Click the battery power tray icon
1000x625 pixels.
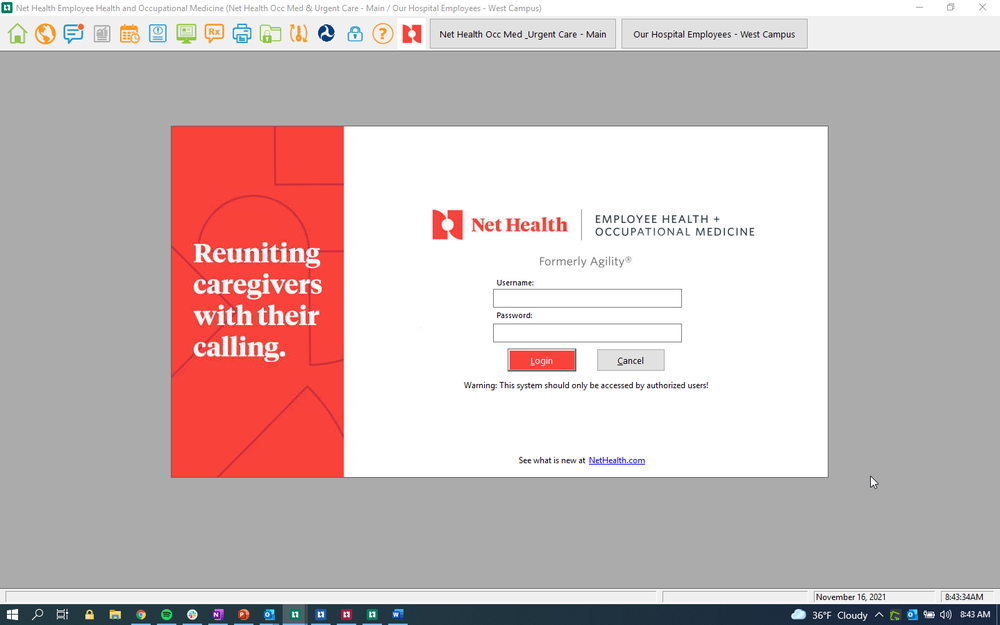pos(929,615)
